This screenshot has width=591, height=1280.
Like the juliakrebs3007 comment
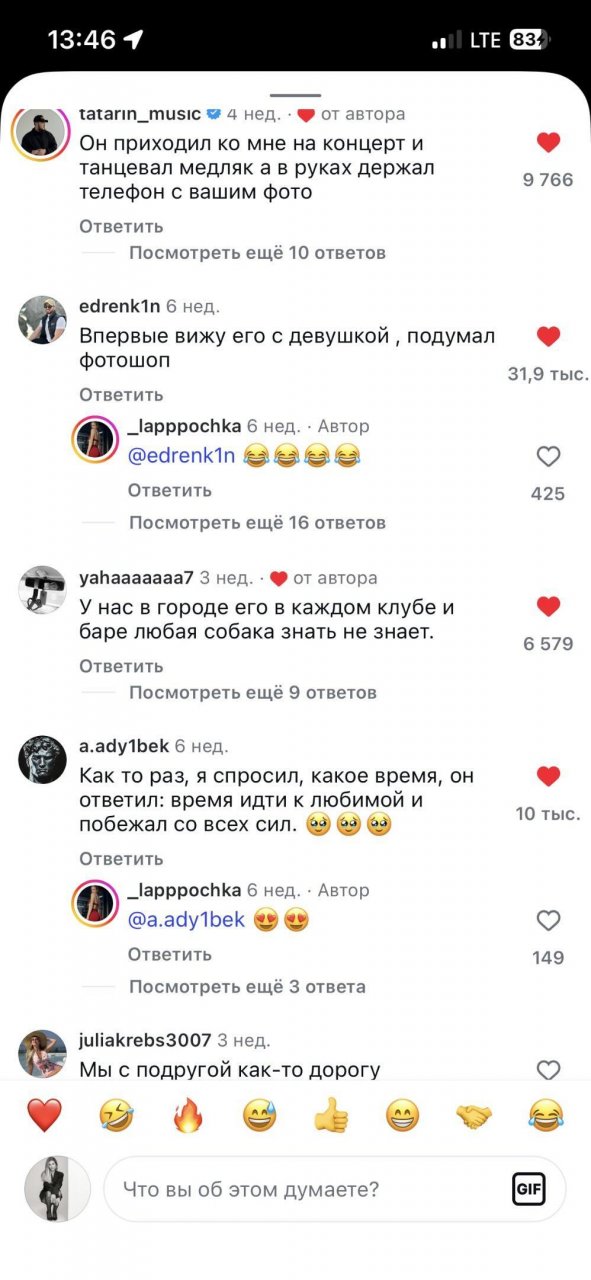(x=548, y=1070)
